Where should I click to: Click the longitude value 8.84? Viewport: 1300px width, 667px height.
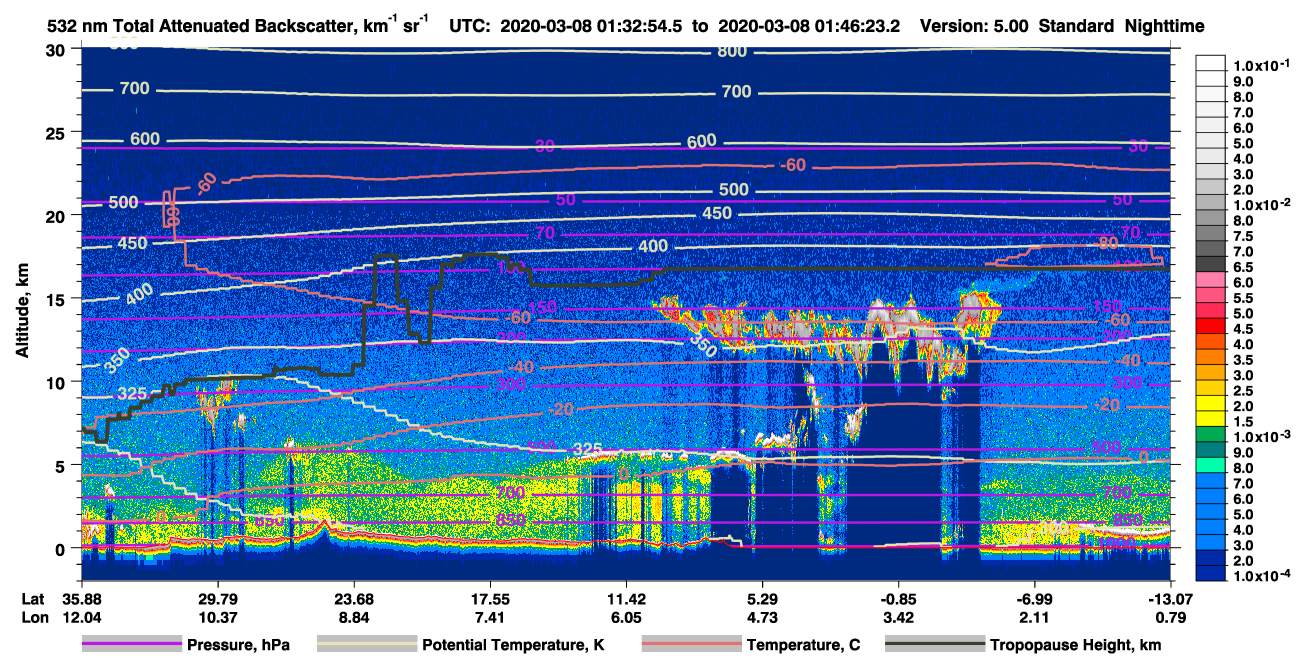pyautogui.click(x=353, y=617)
